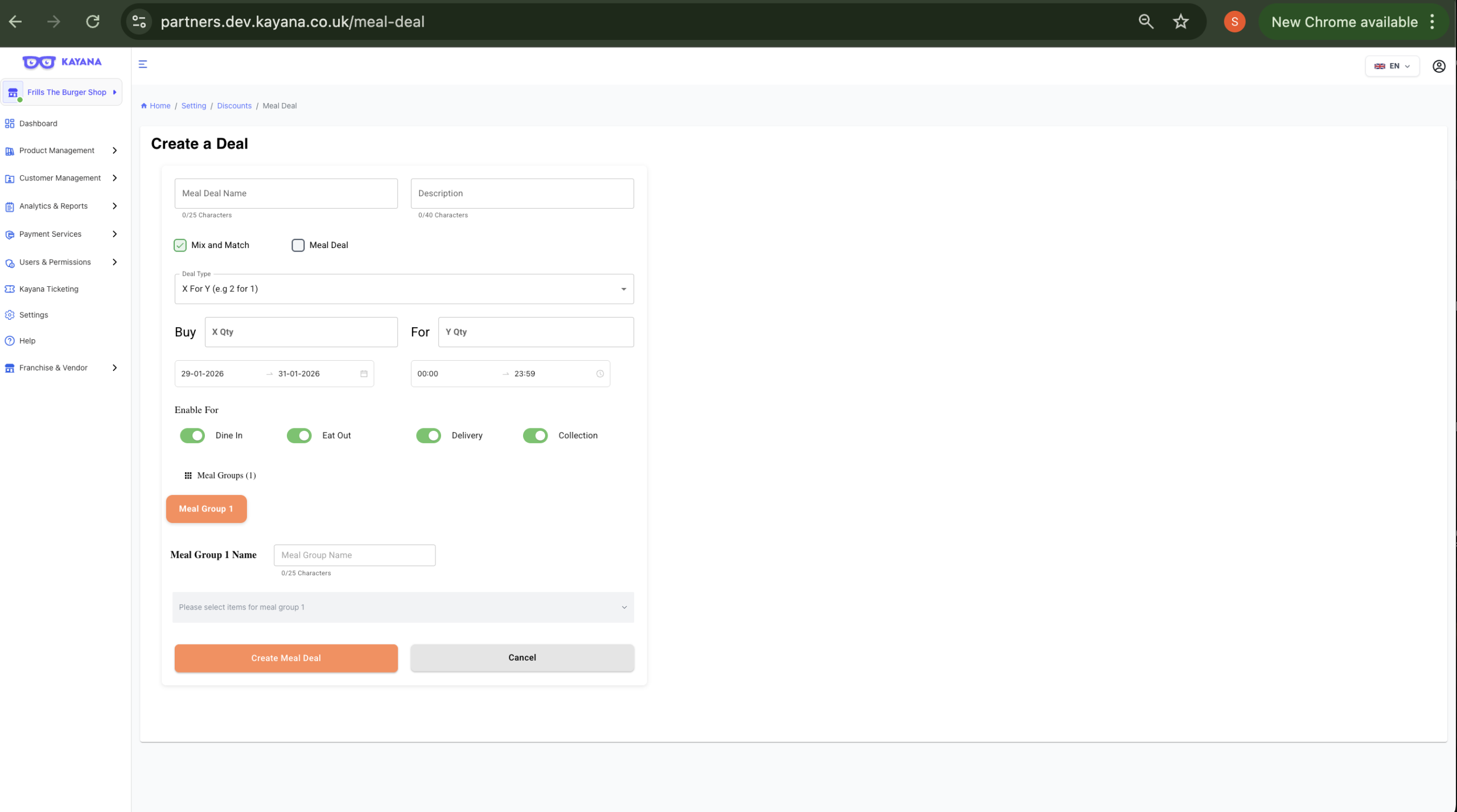Image resolution: width=1457 pixels, height=812 pixels.
Task: Turn off the Dine In toggle
Action: click(192, 436)
